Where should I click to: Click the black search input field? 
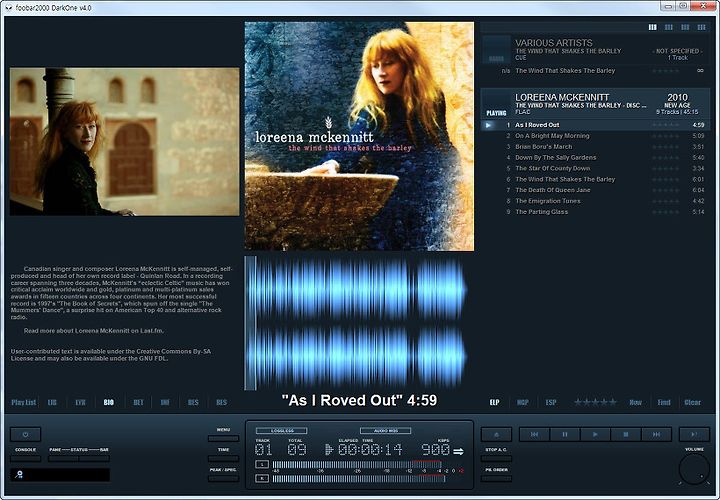[60, 475]
